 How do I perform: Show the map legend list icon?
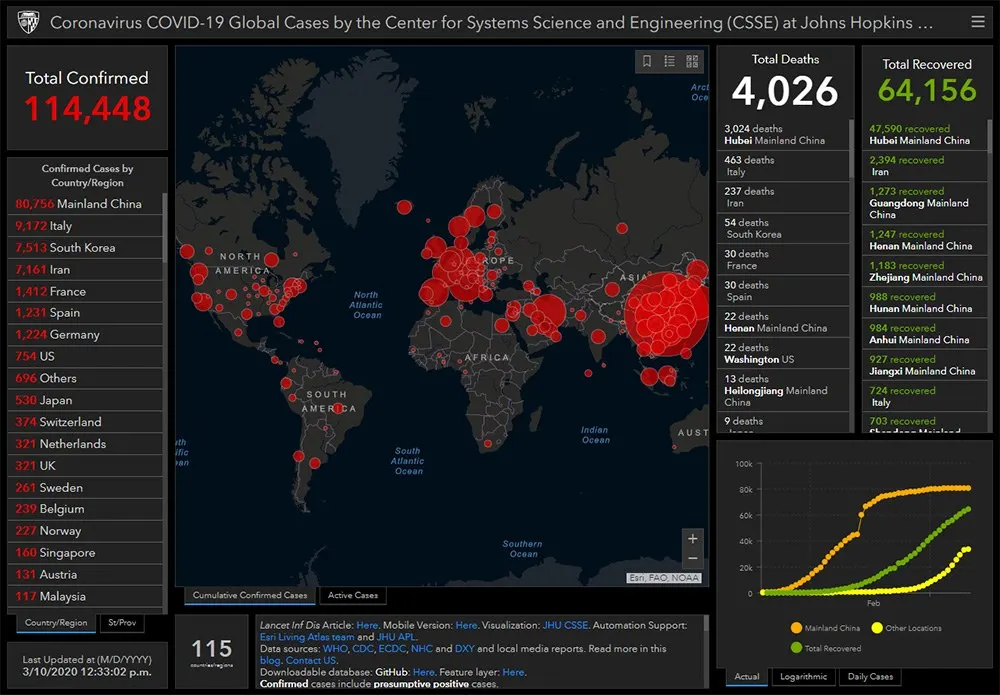coord(670,62)
